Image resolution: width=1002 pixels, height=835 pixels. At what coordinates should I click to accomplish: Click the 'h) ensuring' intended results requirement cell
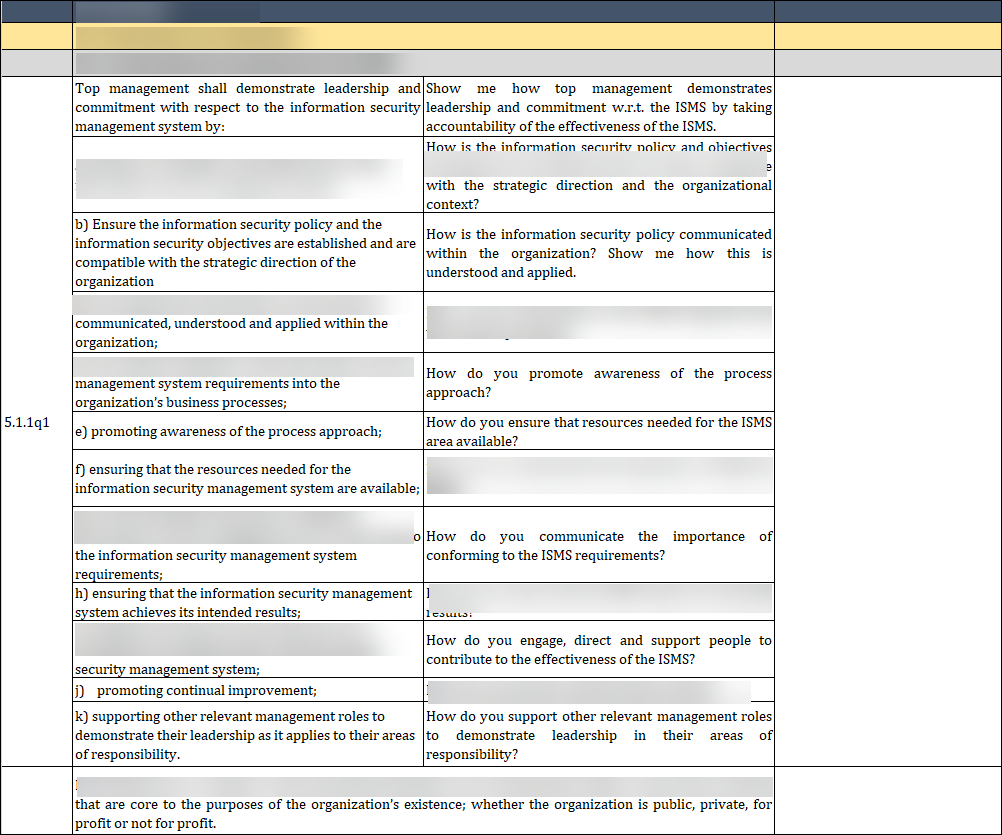pos(247,602)
